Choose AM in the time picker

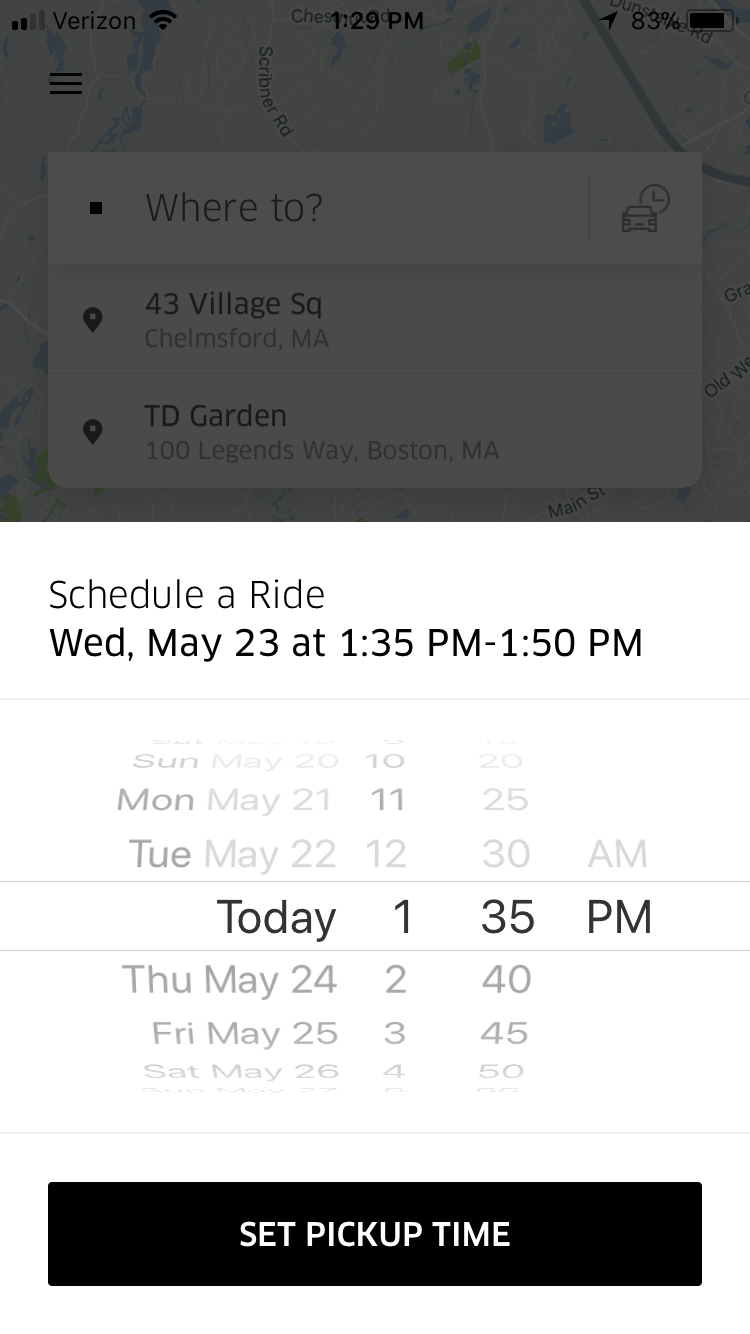pyautogui.click(x=618, y=854)
